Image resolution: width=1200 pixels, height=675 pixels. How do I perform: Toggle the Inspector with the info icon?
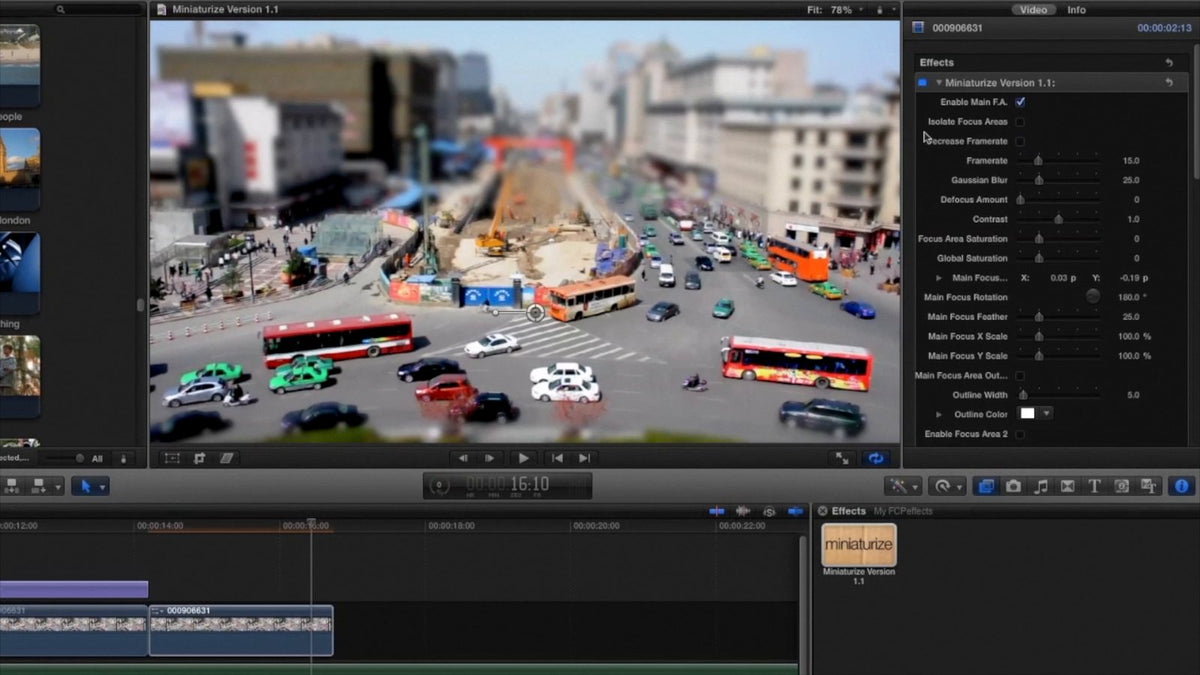(1181, 486)
